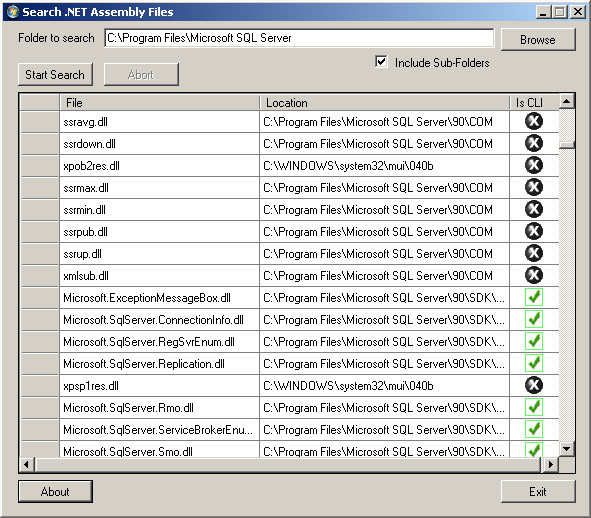591x518 pixels.
Task: Click green check icon for Microsoft.SqlServer.Rmo.dll
Action: click(534, 407)
